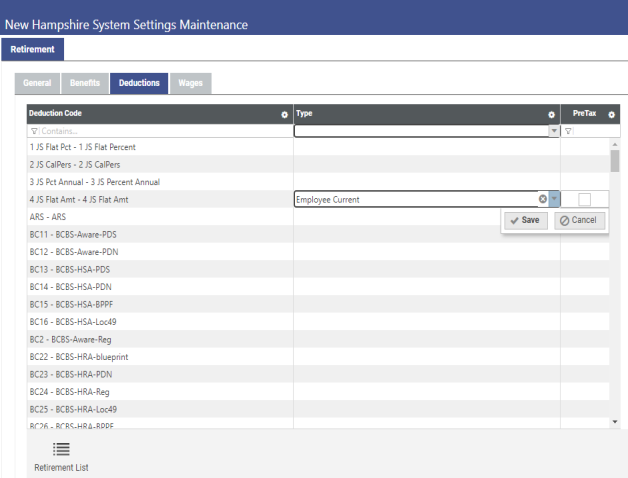Clear the Employee Current selection

[x=543, y=199]
